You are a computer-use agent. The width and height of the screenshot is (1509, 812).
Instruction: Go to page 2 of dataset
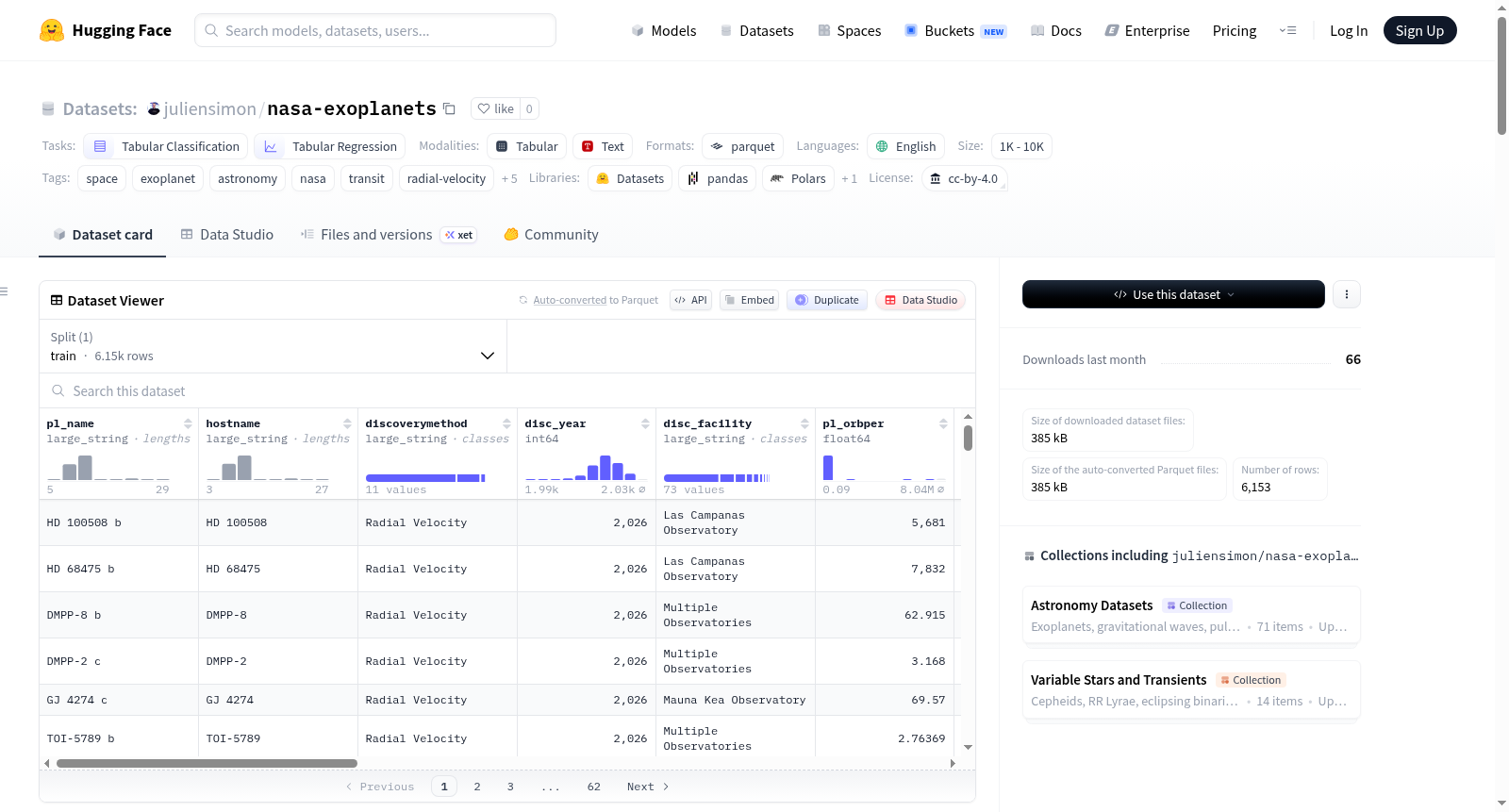(477, 787)
